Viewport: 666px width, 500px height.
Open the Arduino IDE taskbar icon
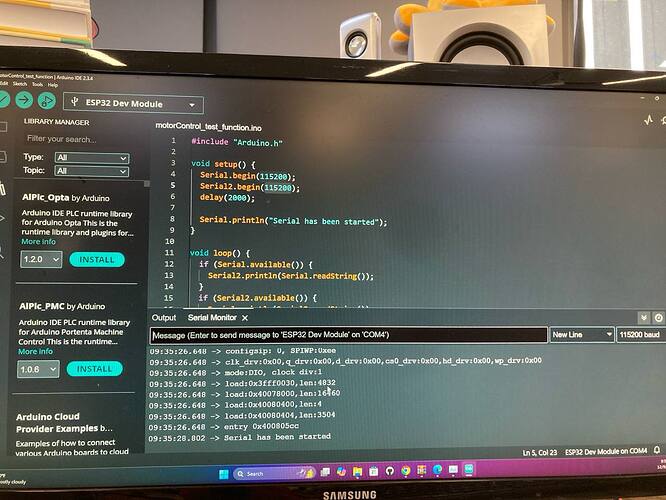point(469,469)
